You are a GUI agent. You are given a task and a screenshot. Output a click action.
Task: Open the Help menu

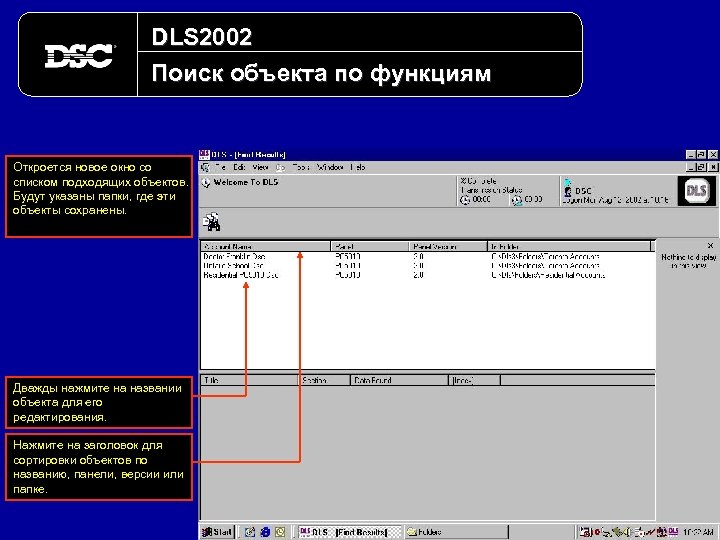coord(357,168)
